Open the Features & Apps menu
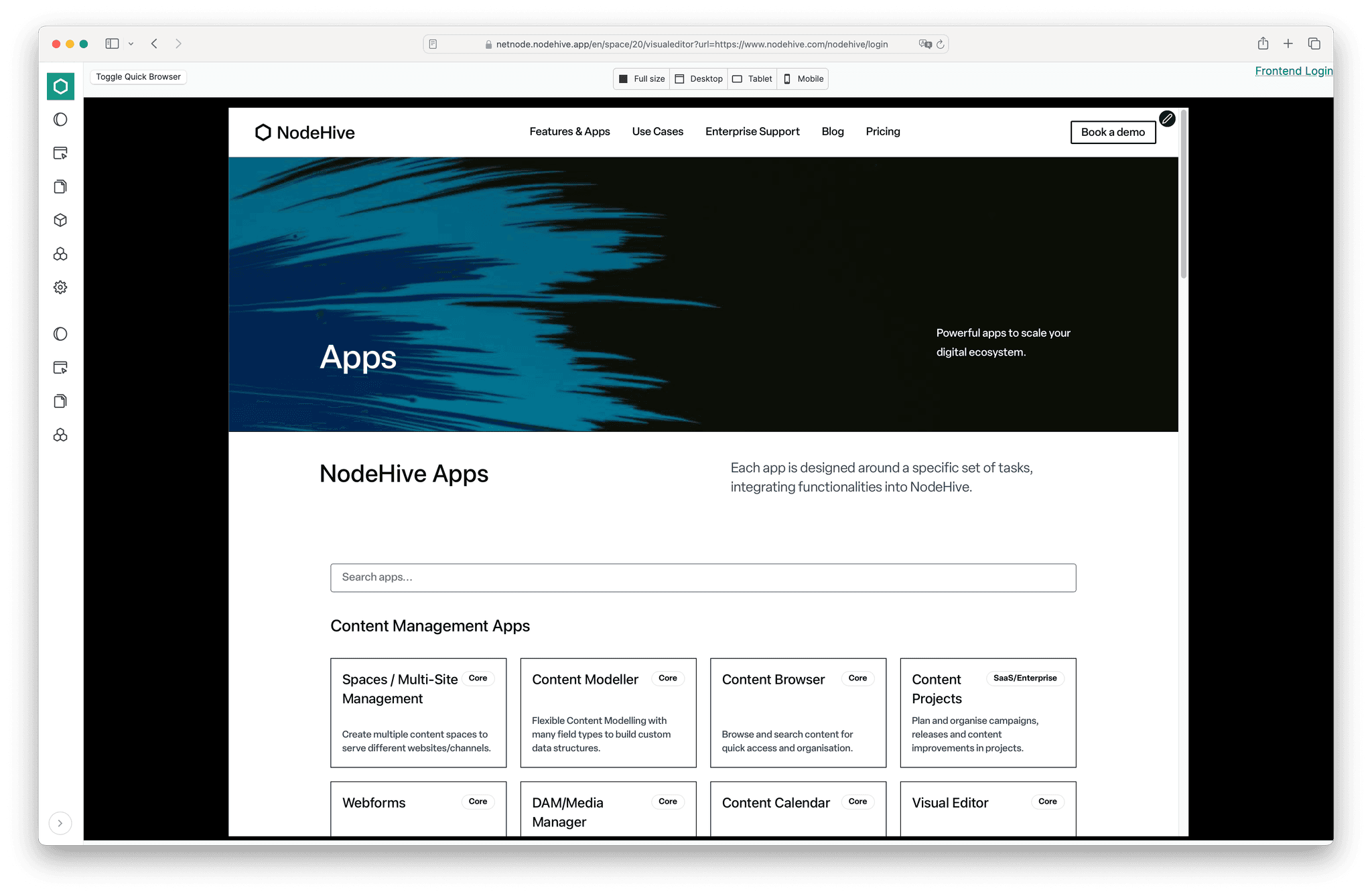This screenshot has width=1372, height=896. [569, 132]
